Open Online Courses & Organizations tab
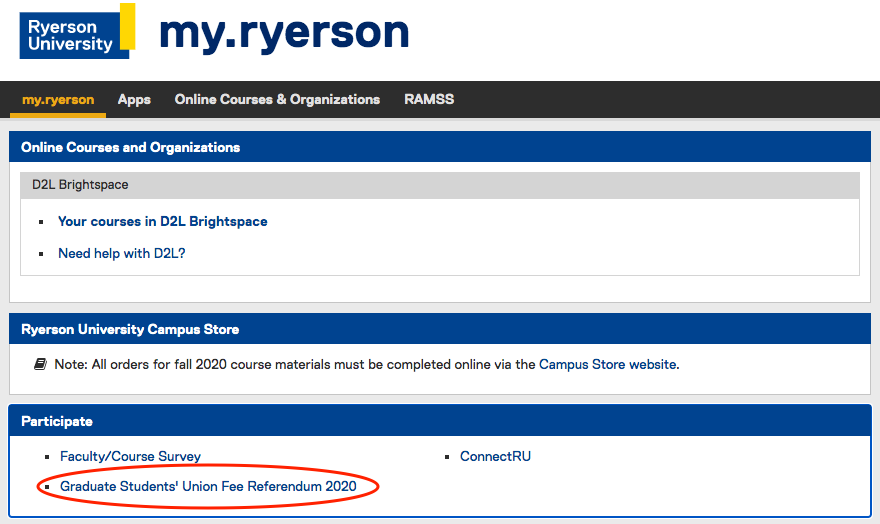This screenshot has height=524, width=880. tap(277, 99)
